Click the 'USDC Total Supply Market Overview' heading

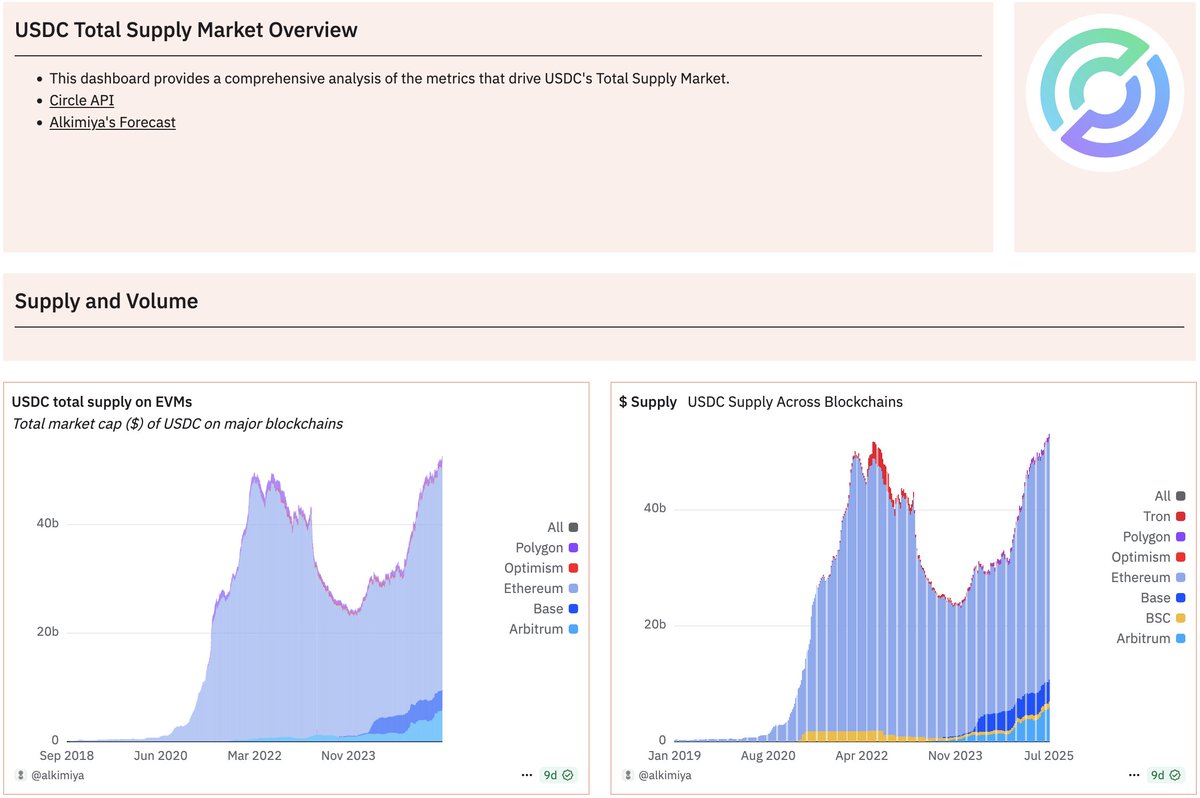(186, 30)
